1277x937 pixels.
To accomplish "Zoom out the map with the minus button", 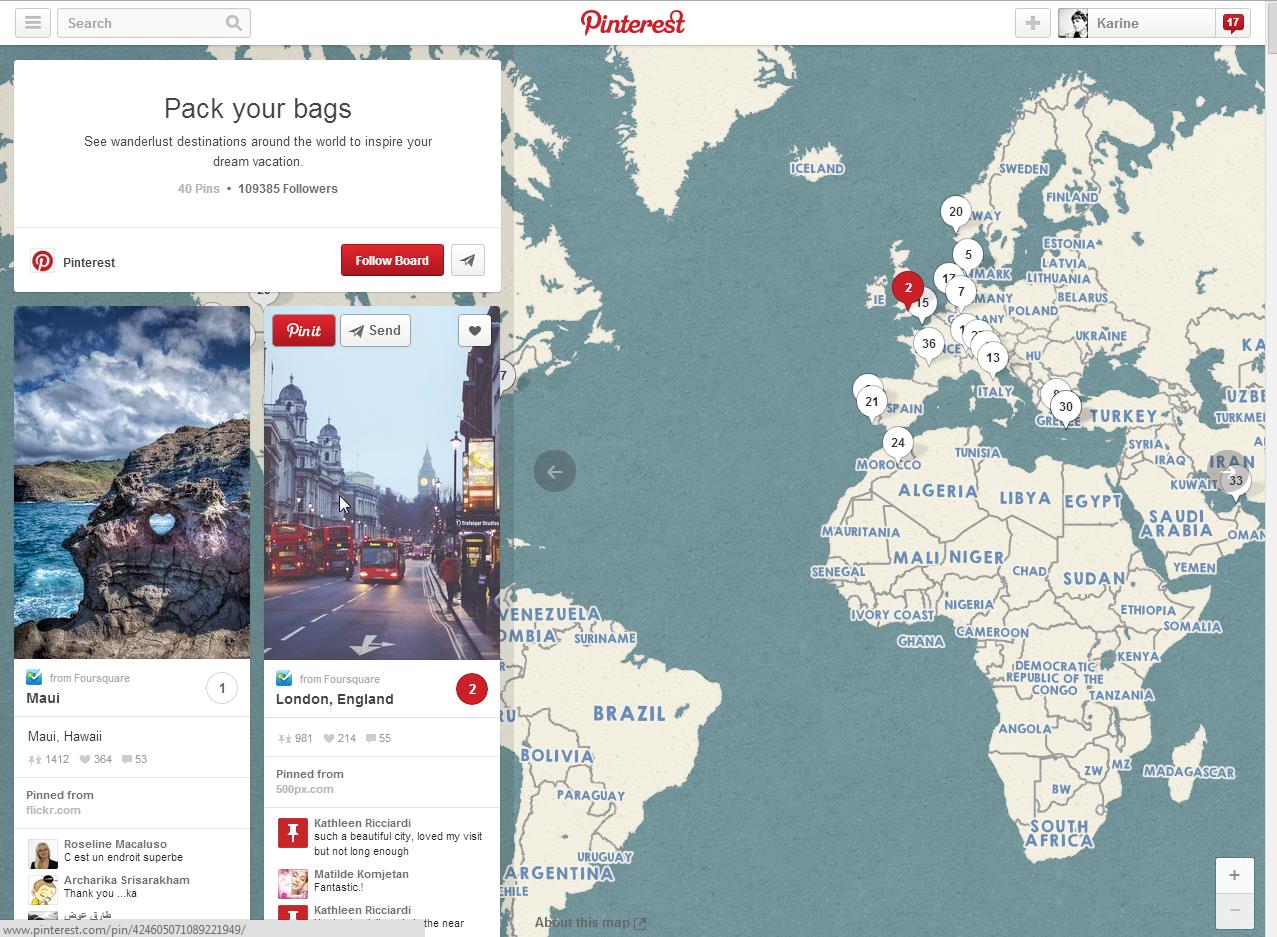I will pyautogui.click(x=1234, y=910).
